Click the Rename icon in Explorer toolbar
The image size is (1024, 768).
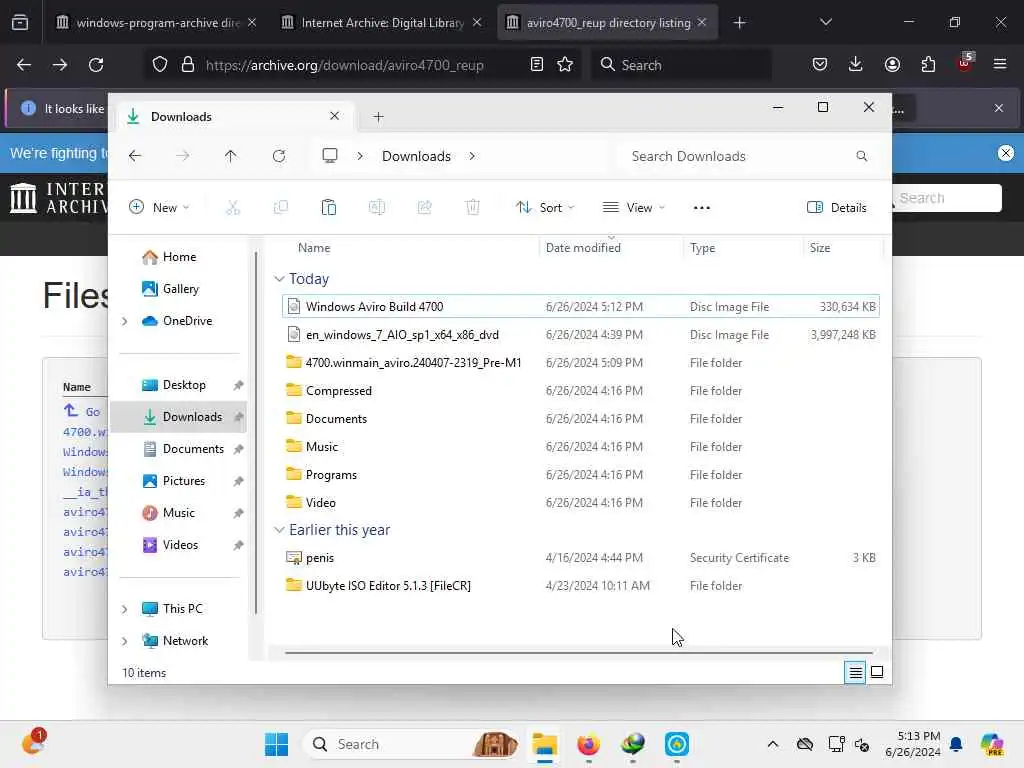(x=377, y=208)
